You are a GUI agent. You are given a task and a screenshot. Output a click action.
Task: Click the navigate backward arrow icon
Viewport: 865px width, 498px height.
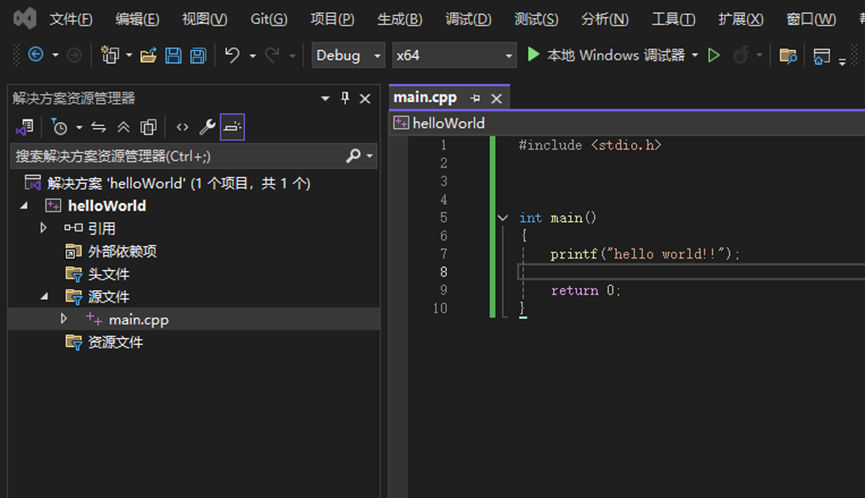(x=36, y=55)
